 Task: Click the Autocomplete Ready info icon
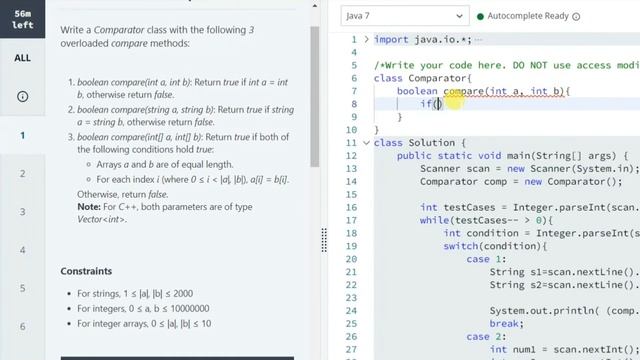pyautogui.click(x=576, y=16)
